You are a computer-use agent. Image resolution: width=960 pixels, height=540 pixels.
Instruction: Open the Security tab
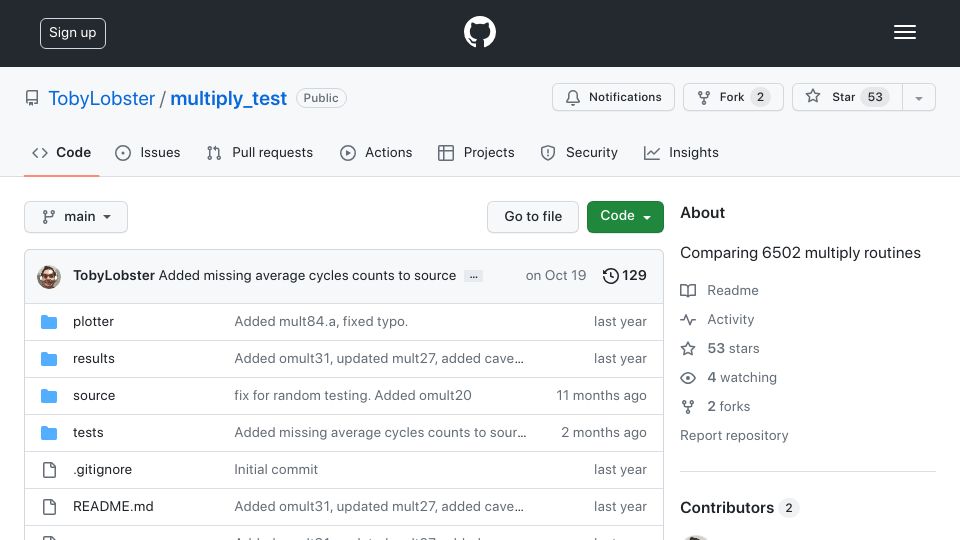(579, 152)
